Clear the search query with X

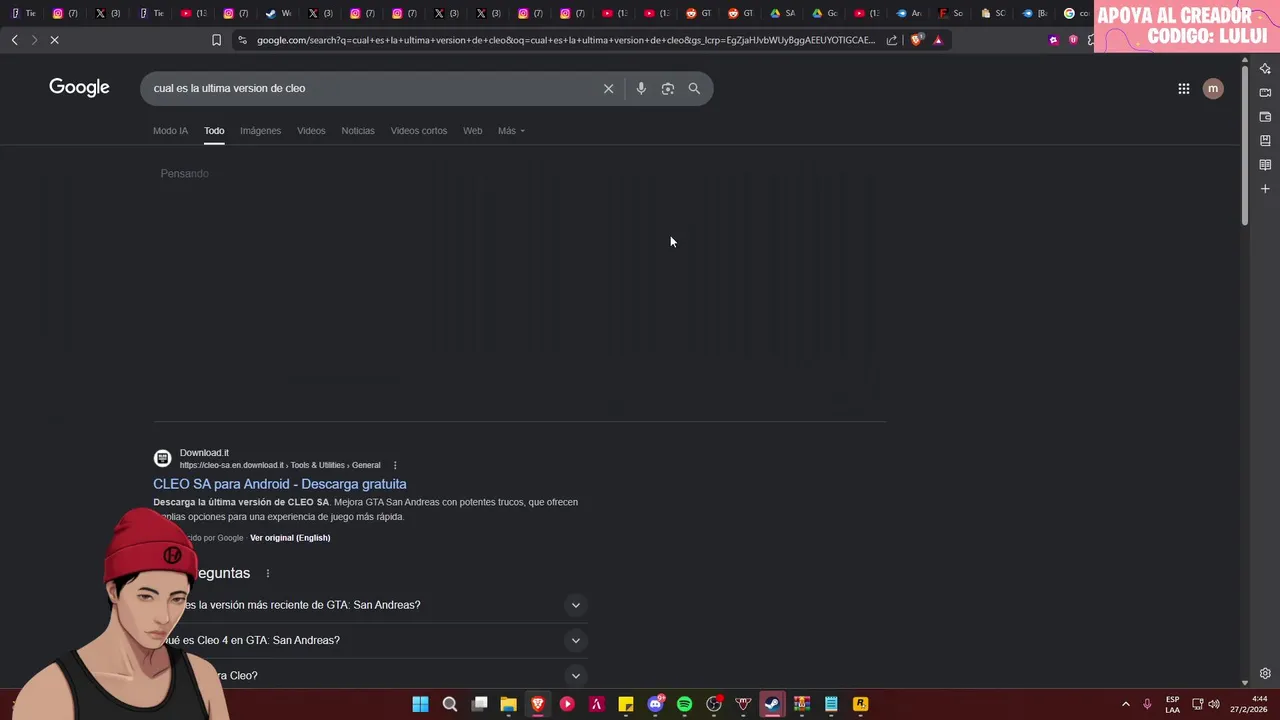coord(608,88)
